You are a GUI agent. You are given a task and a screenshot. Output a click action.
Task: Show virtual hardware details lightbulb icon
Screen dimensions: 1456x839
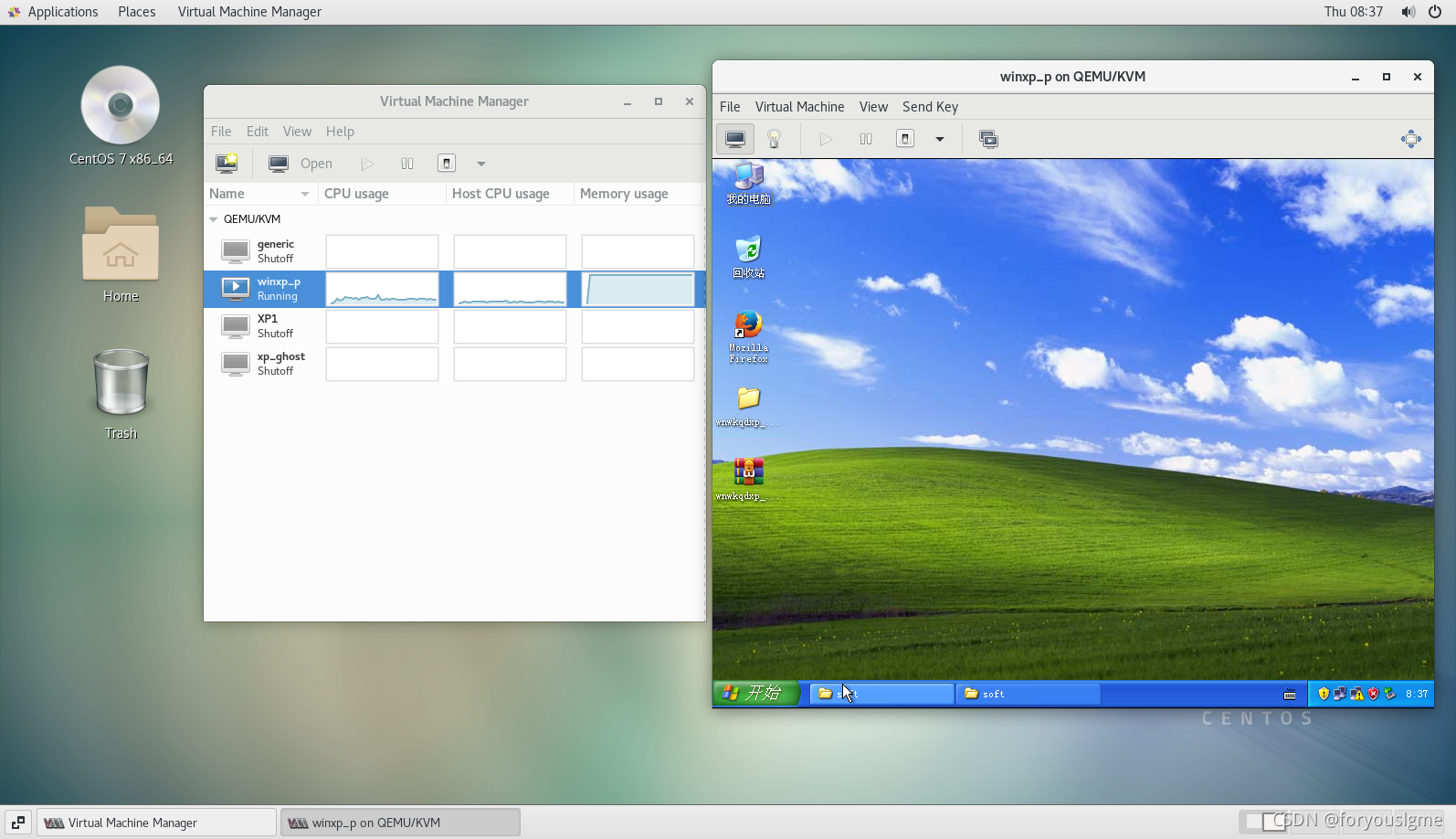pos(774,139)
